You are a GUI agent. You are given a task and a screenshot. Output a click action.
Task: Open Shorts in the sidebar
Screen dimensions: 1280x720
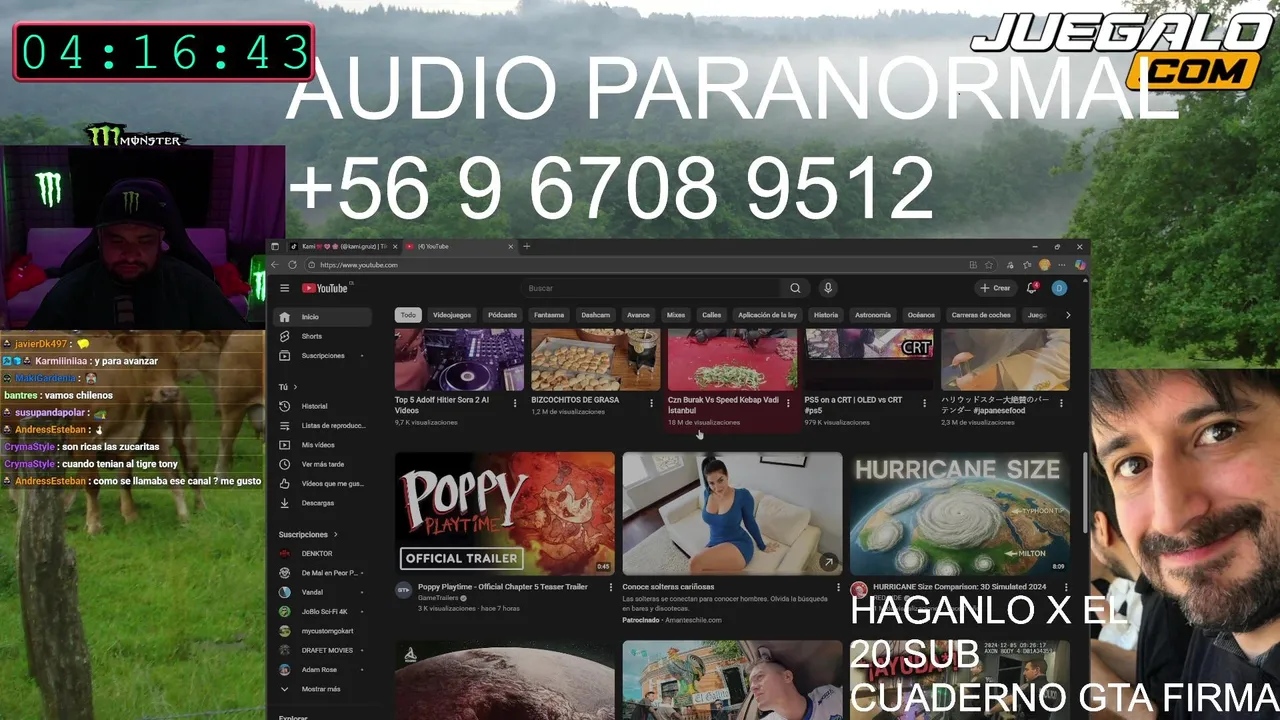(322, 336)
